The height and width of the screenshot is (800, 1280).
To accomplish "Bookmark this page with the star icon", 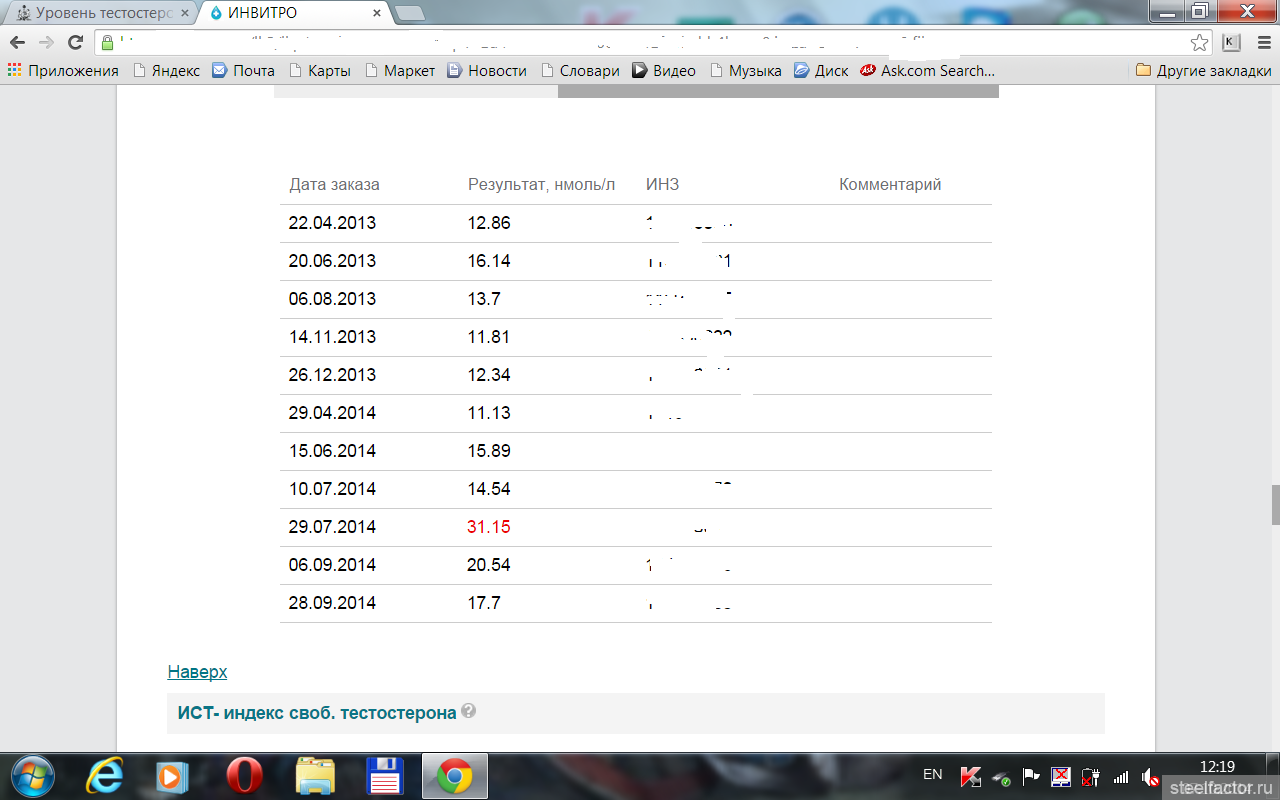I will coord(1199,42).
